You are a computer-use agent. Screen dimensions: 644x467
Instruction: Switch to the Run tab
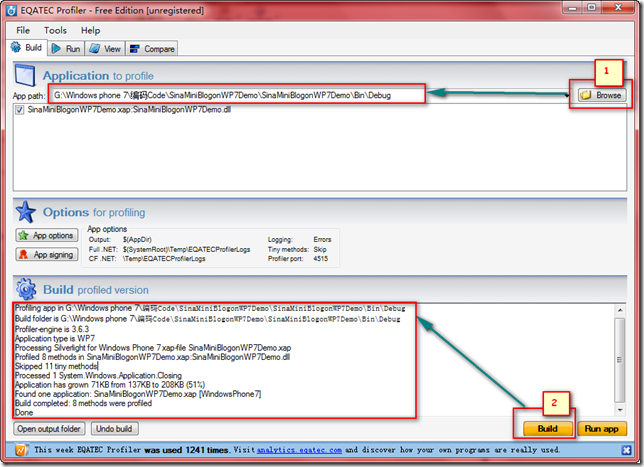point(66,48)
